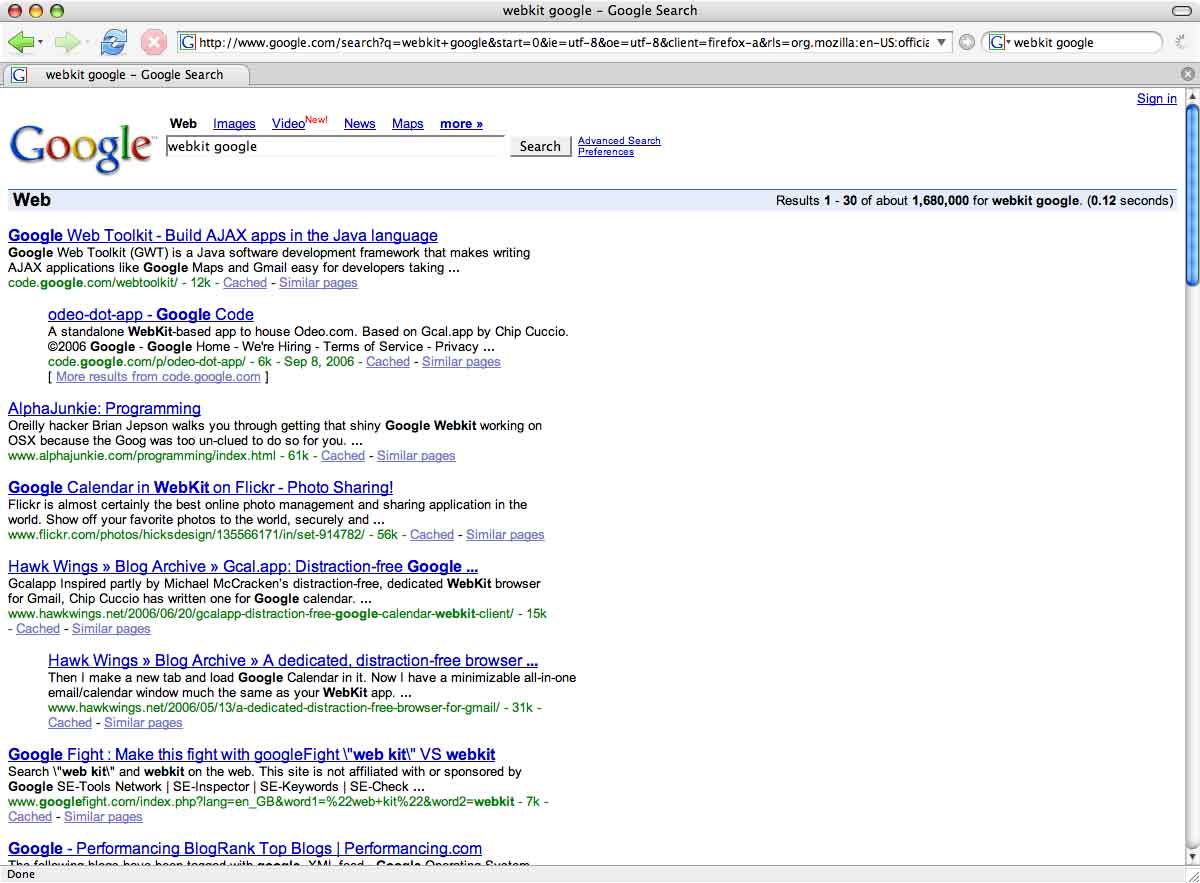Click the green Back arrow button
This screenshot has height=883, width=1200.
[x=19, y=42]
